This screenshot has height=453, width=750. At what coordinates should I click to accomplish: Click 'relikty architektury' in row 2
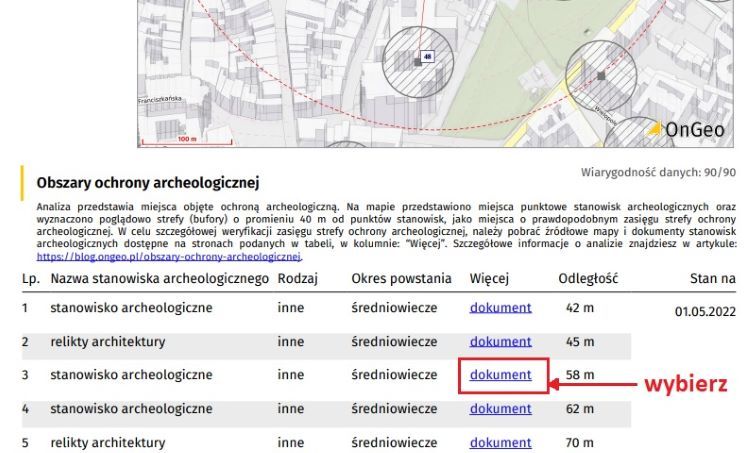click(x=108, y=342)
